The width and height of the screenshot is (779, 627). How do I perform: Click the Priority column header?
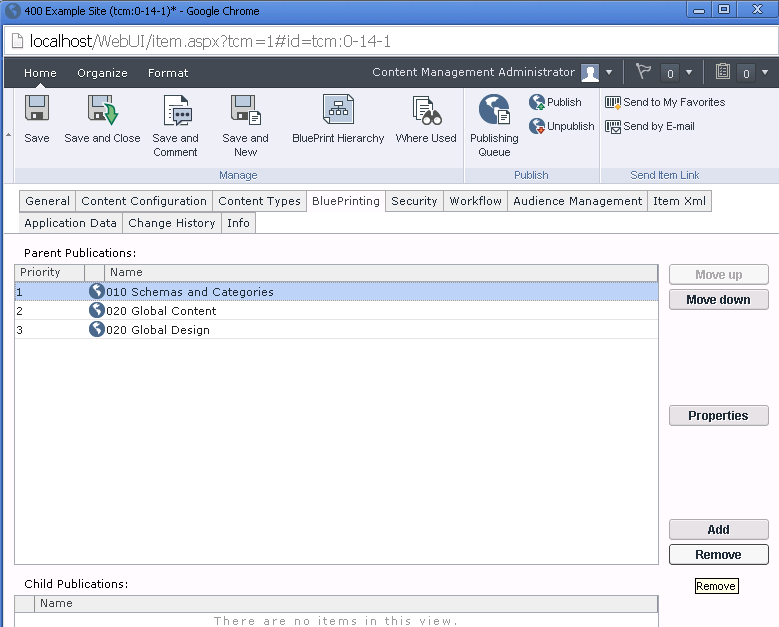coord(50,272)
